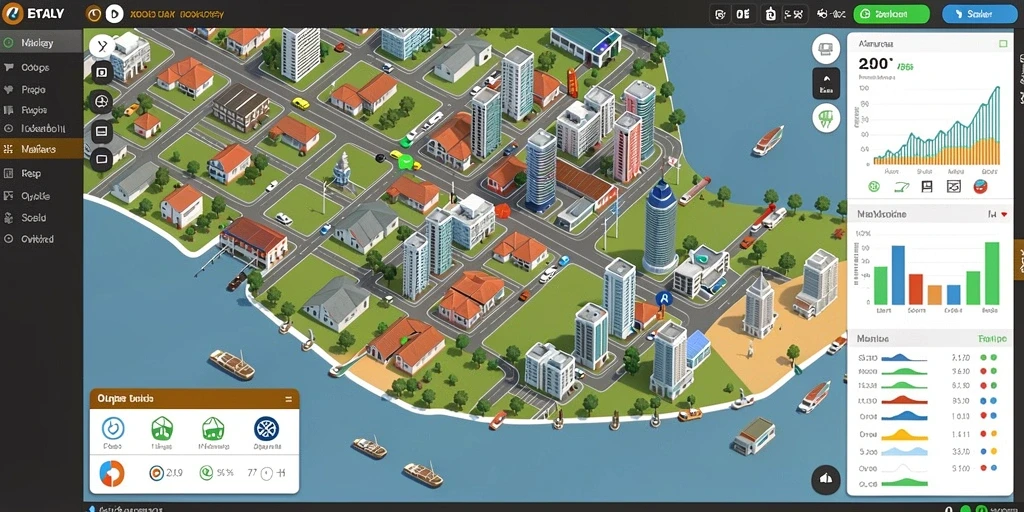Toggle the green checkbox in top chart panel
Image resolution: width=1024 pixels, height=512 pixels.
click(x=1003, y=44)
